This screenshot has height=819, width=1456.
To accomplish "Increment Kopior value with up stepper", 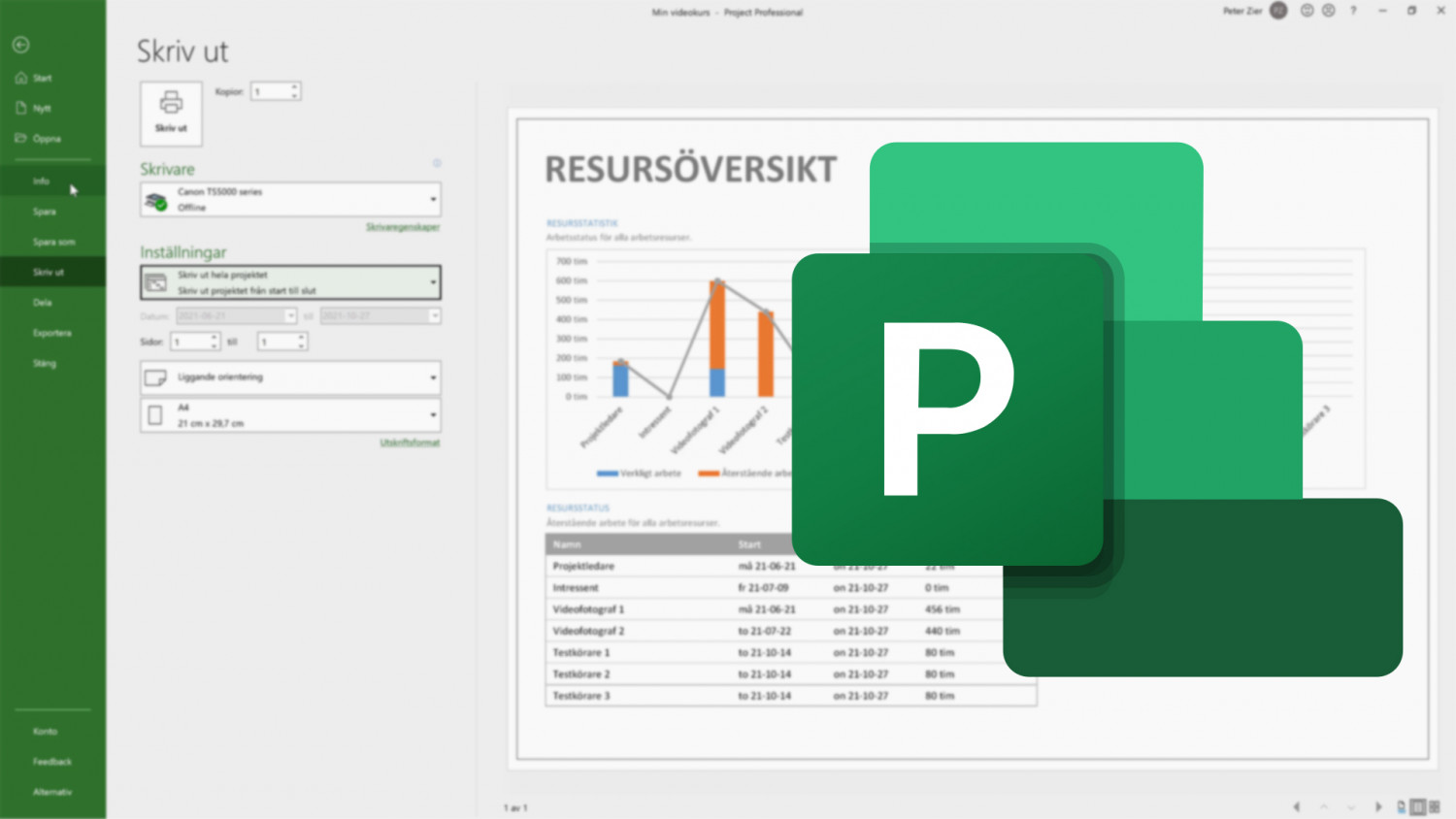I will point(294,86).
